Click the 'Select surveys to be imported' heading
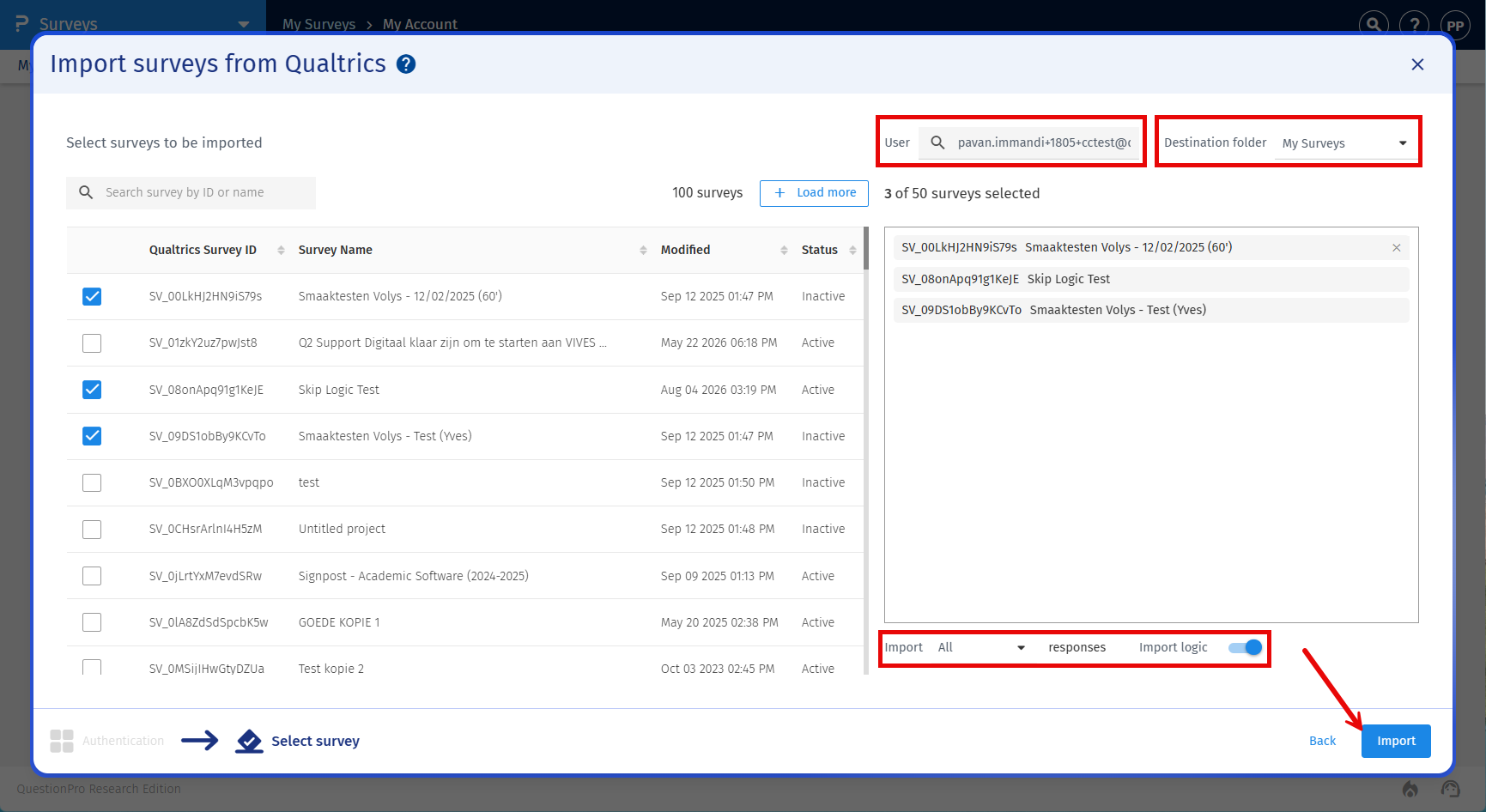The image size is (1486, 812). point(164,142)
